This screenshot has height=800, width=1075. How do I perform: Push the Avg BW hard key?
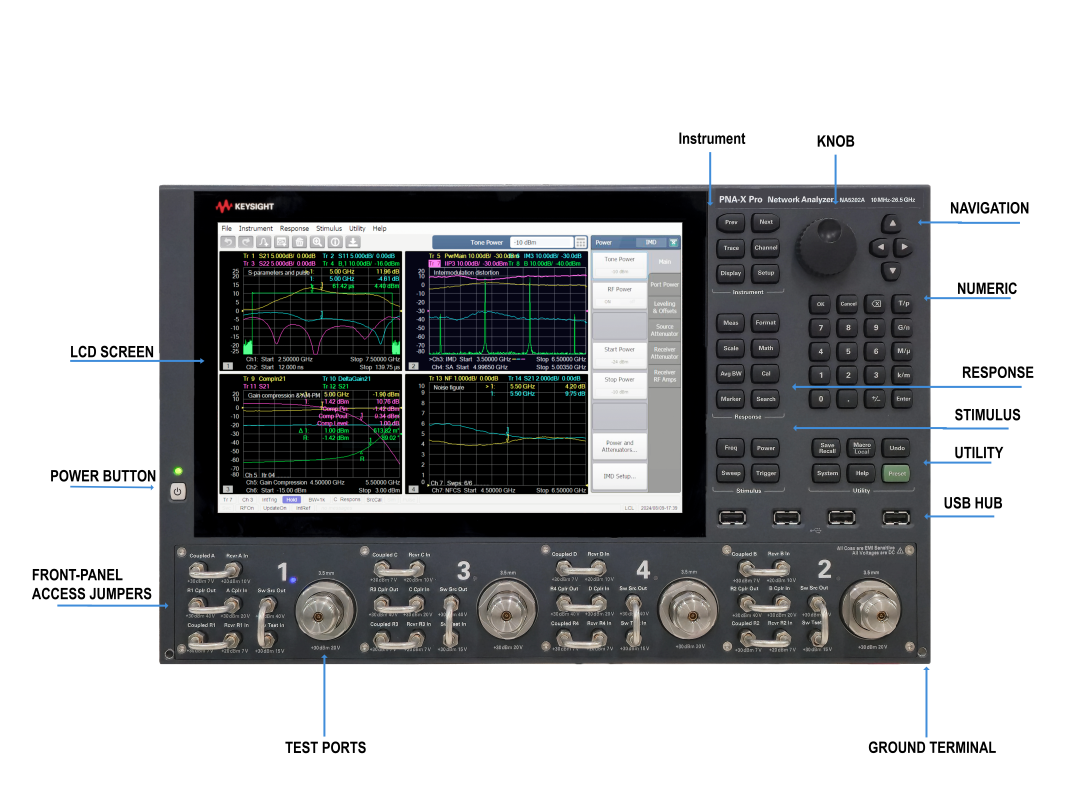(731, 374)
